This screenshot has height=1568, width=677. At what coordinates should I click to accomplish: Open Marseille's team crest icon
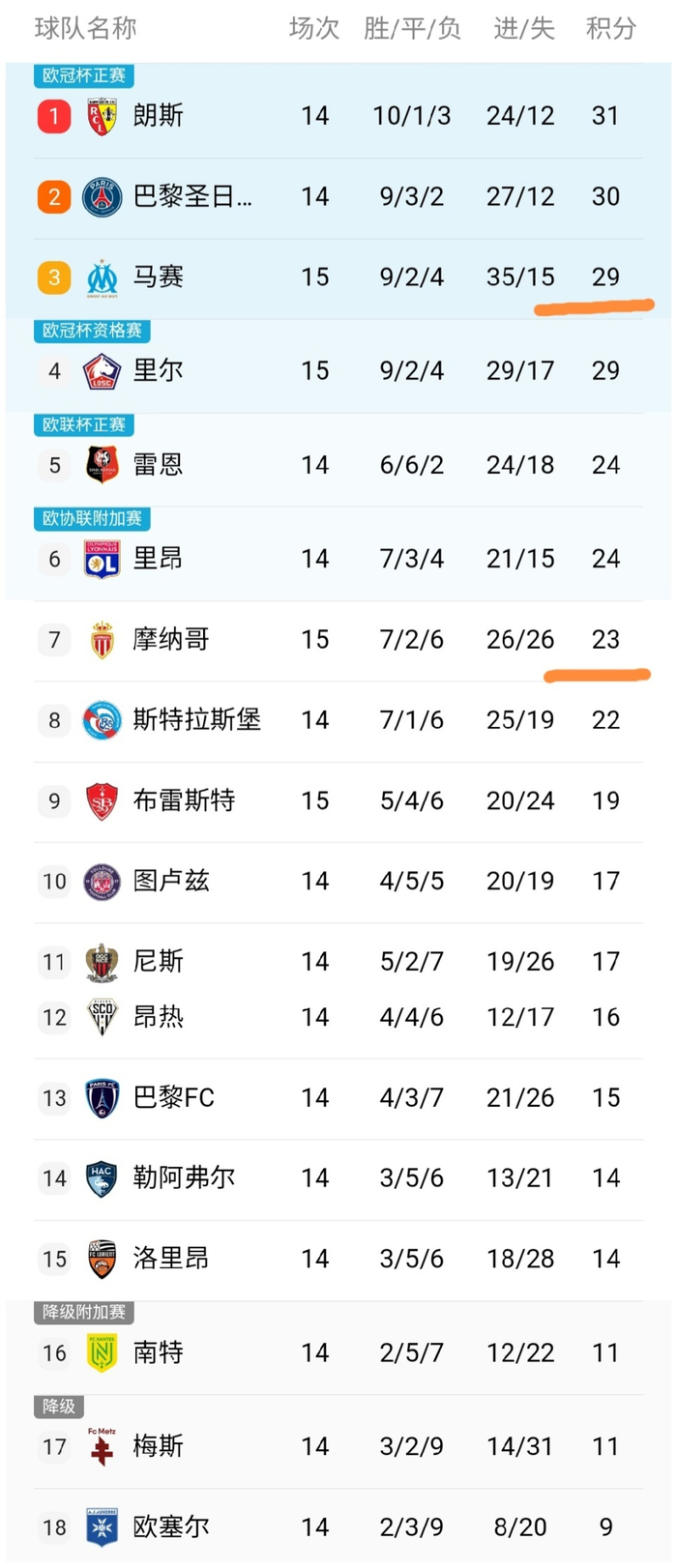point(100,277)
